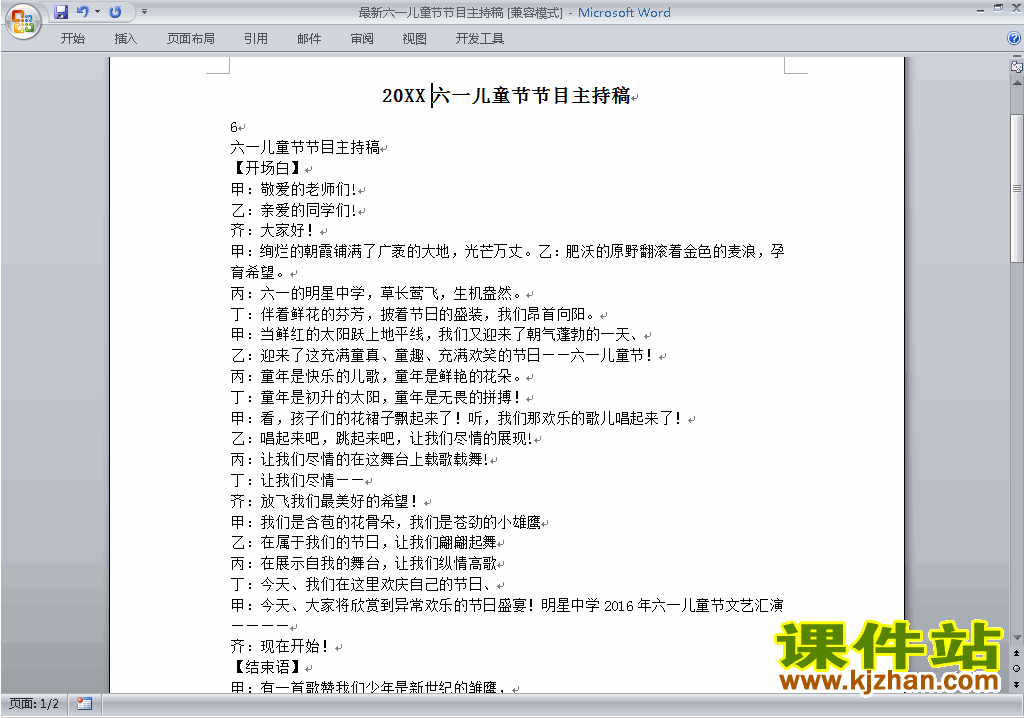Screen dimensions: 1024x718
Task: Open the 邮件 ribbon tab
Action: 309,39
